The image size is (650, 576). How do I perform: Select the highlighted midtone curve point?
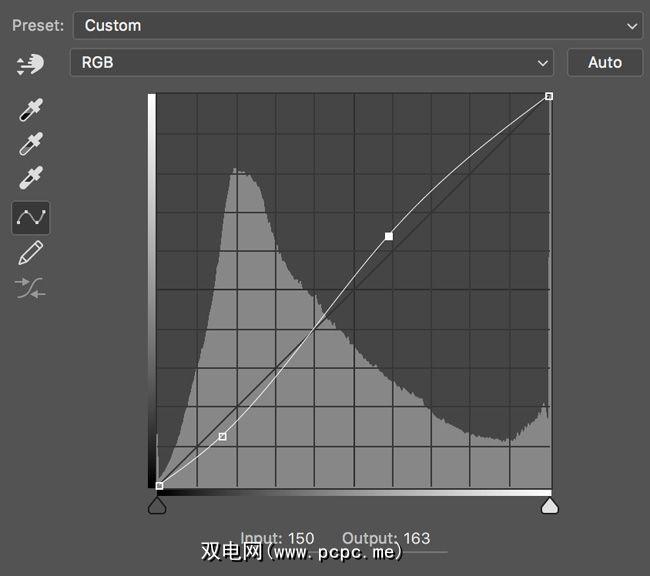[x=389, y=236]
